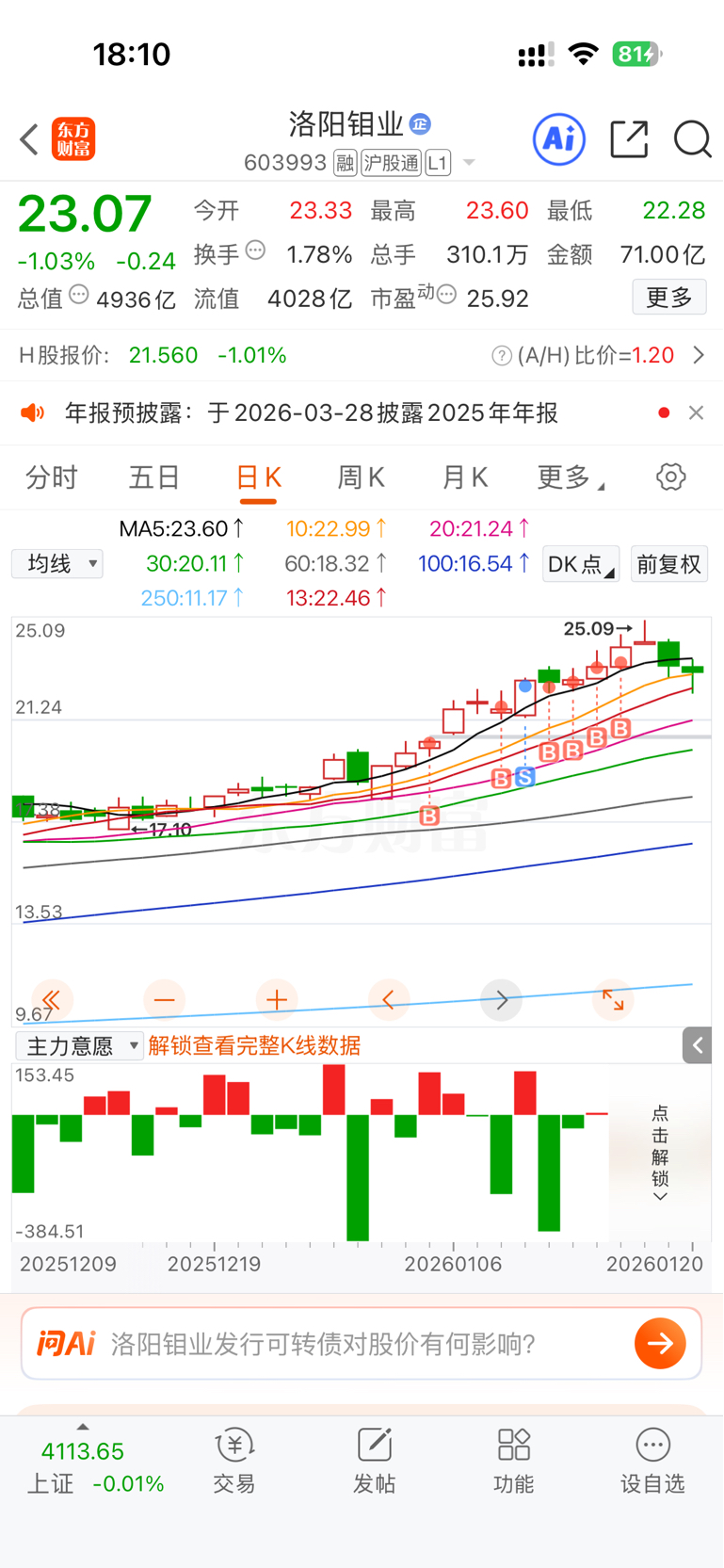
Task: Open the search magnifier icon
Action: [x=692, y=139]
